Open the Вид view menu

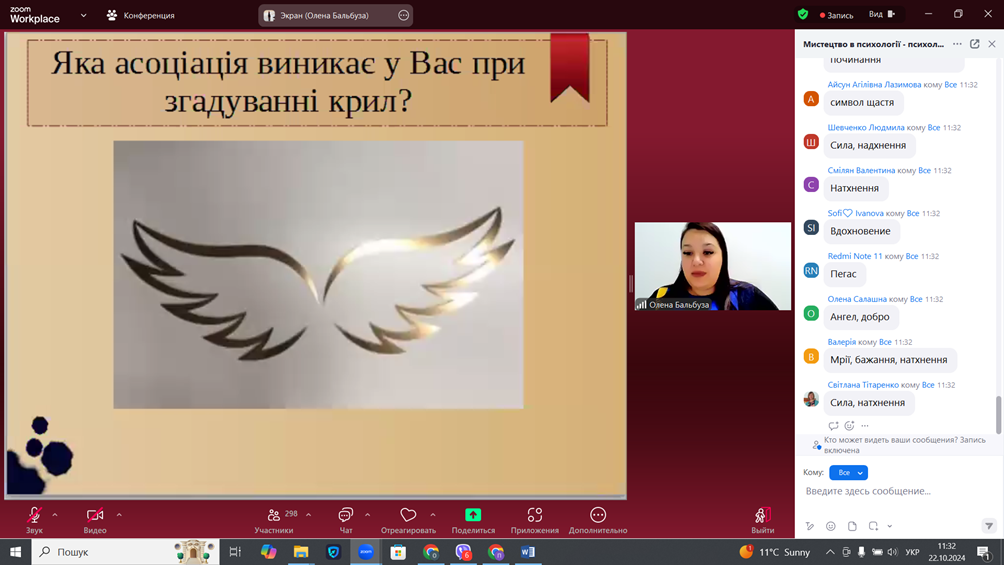click(882, 14)
